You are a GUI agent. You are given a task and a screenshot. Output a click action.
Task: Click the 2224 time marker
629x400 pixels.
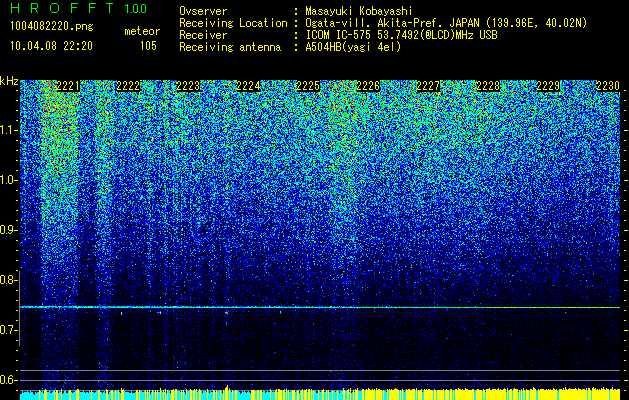click(248, 86)
